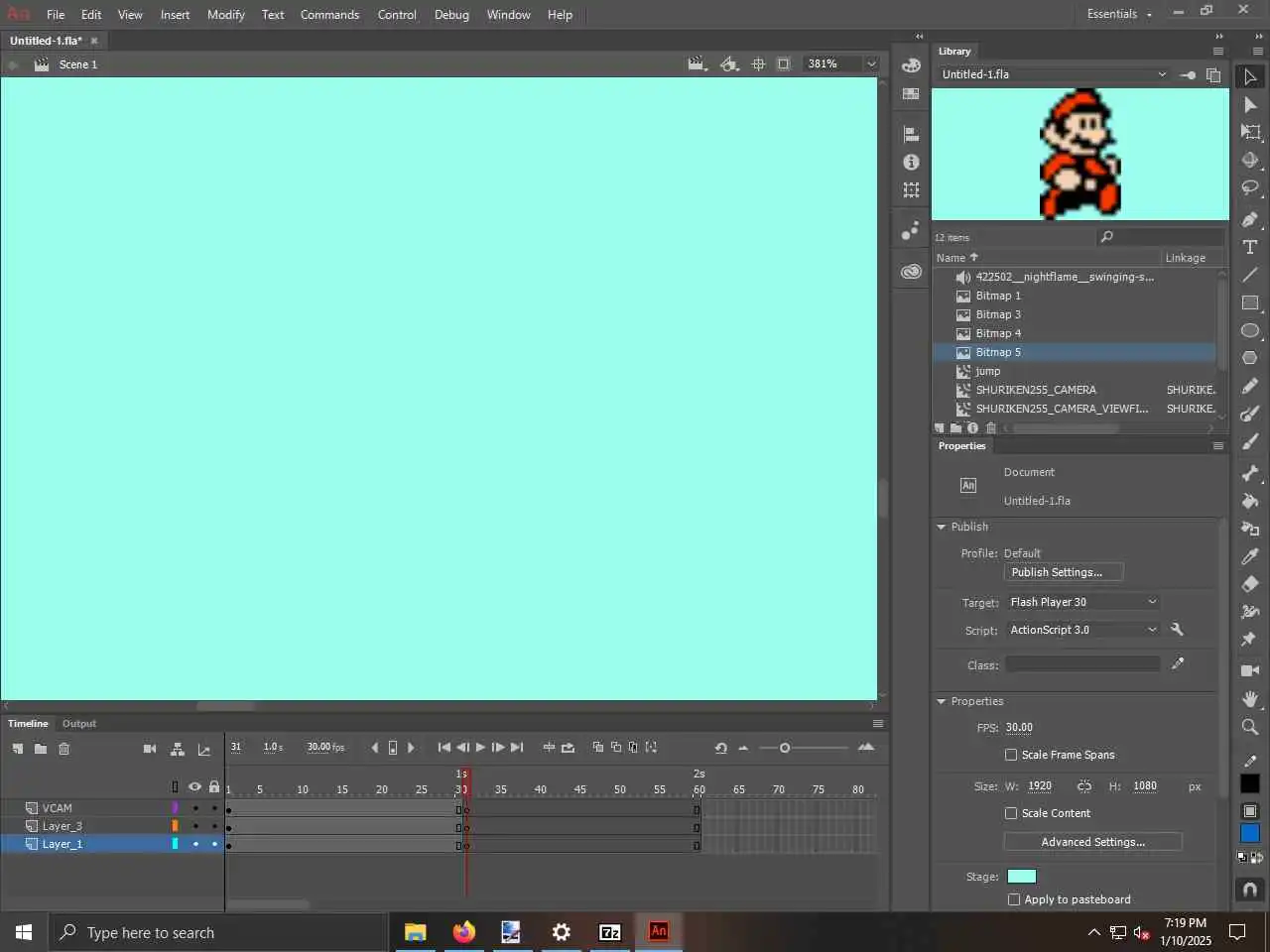Toggle the Loop playback button
Viewport: 1270px width, 952px height.
[x=568, y=748]
